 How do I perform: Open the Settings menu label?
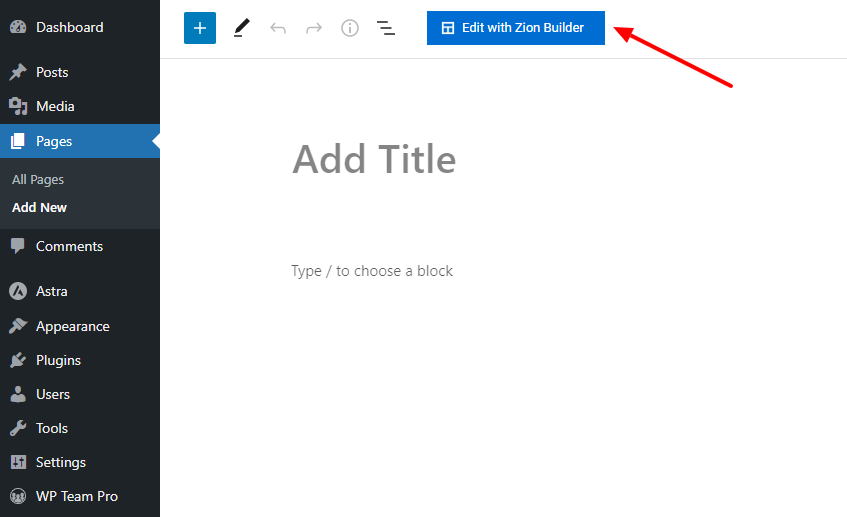tap(61, 462)
